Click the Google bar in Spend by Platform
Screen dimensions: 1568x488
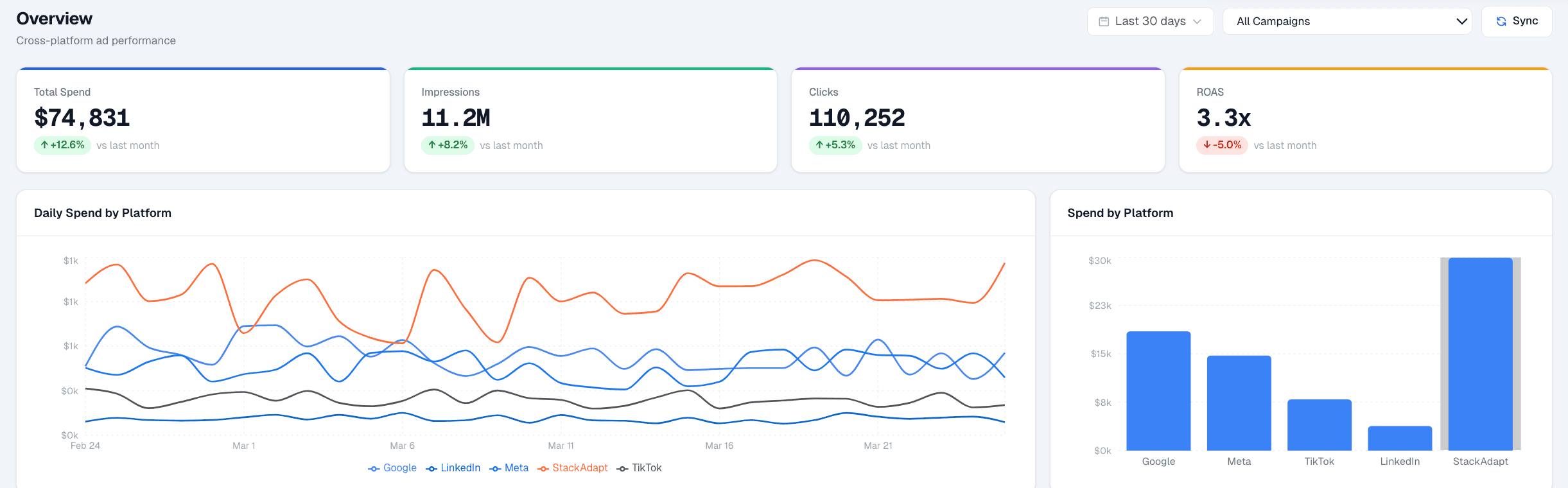[x=1158, y=391]
